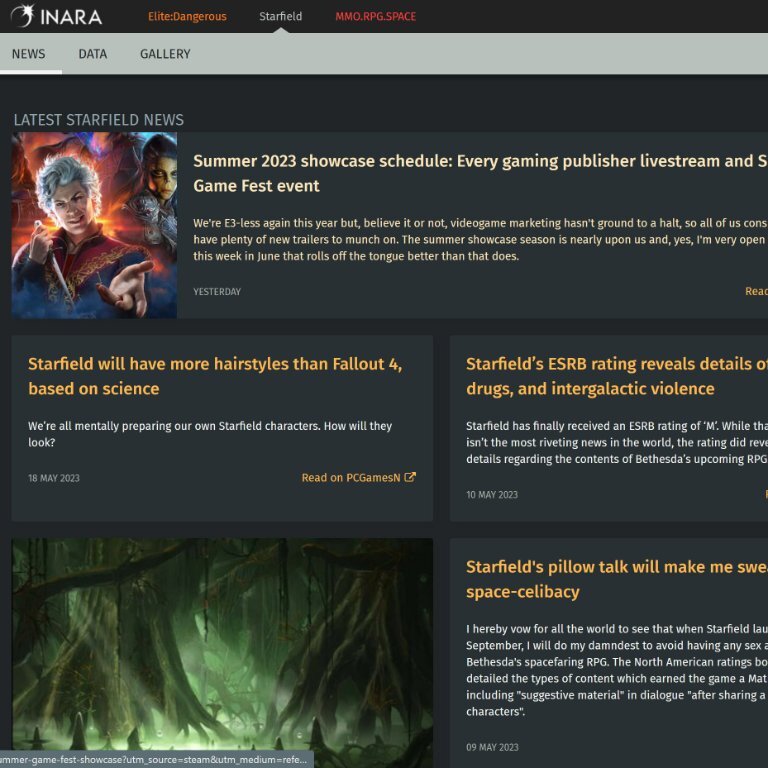
Task: Click the INARA logo icon
Action: (x=23, y=16)
